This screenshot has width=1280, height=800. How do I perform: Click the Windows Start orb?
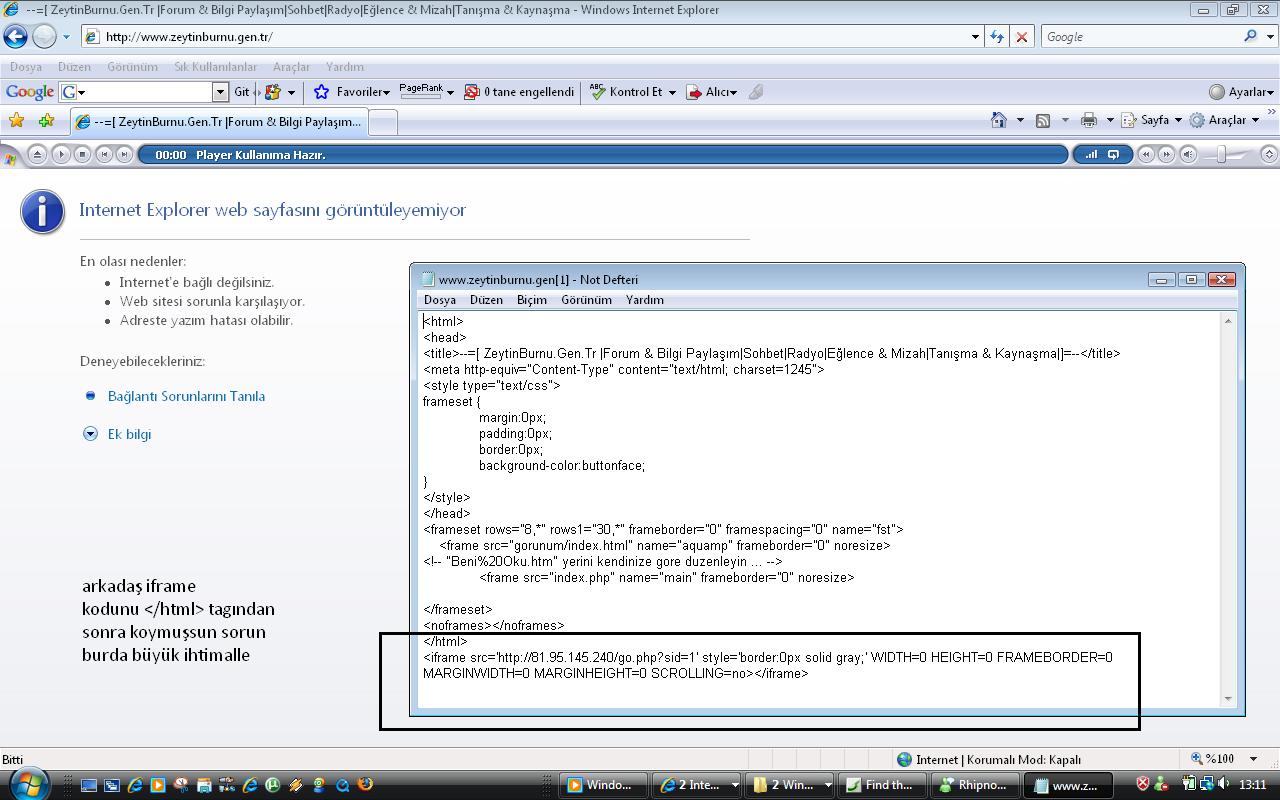[28, 783]
